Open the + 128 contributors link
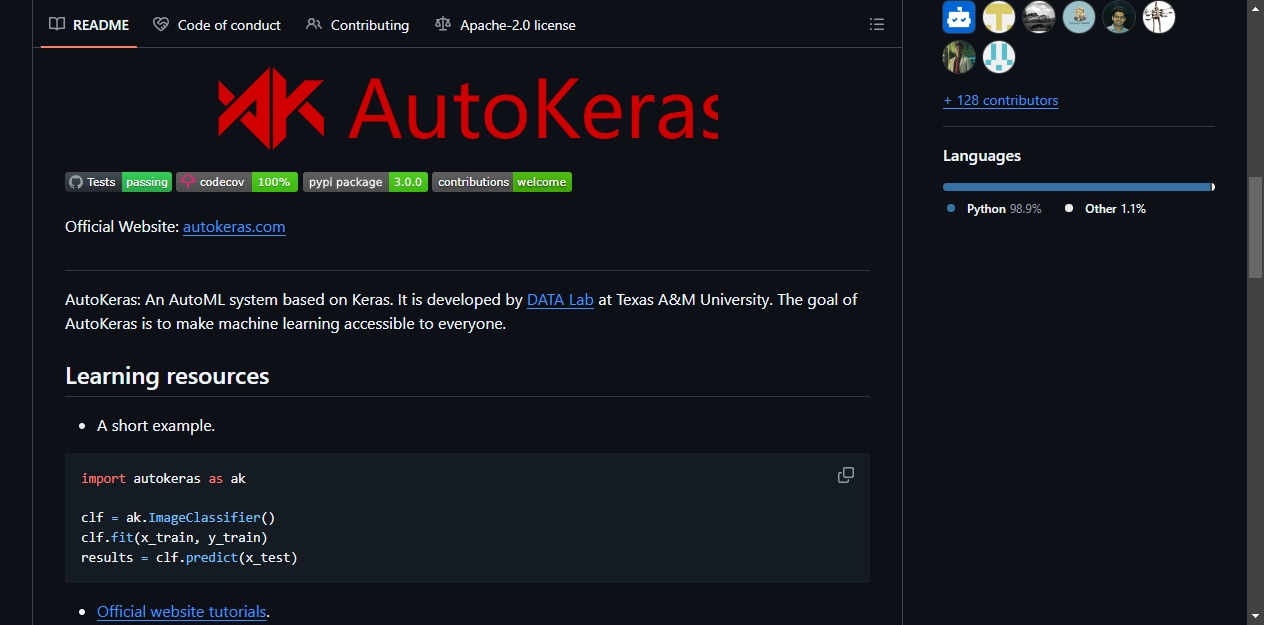Screen dimensions: 1264x625 click(1000, 100)
